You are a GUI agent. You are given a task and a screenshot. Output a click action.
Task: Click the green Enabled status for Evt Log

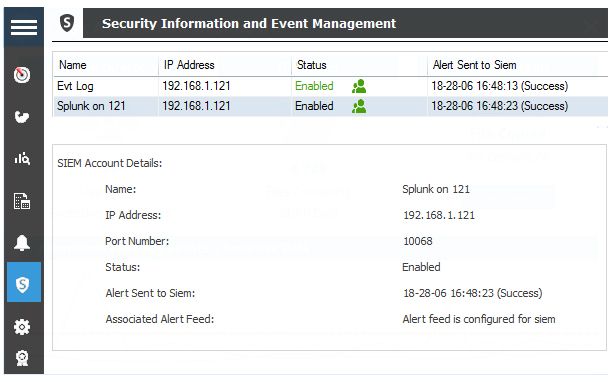pos(314,86)
